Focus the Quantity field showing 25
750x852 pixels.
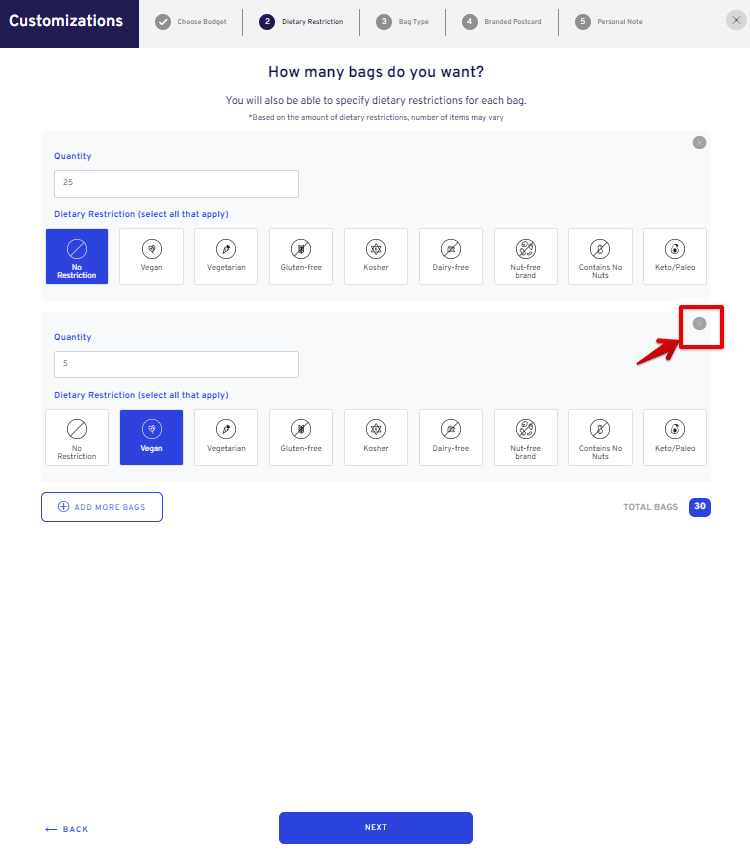tap(176, 184)
